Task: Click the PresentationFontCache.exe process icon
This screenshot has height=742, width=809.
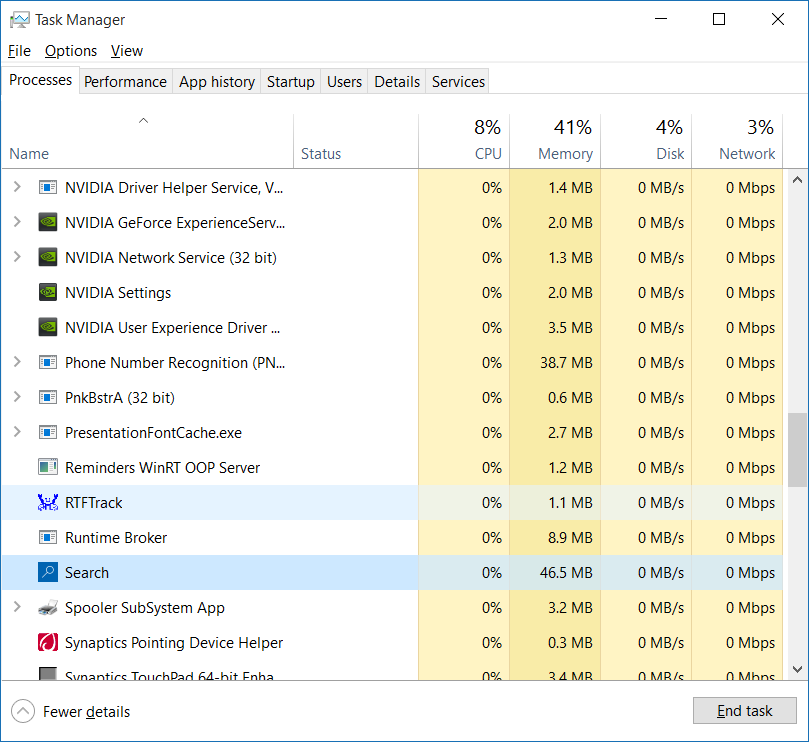Action: [48, 432]
